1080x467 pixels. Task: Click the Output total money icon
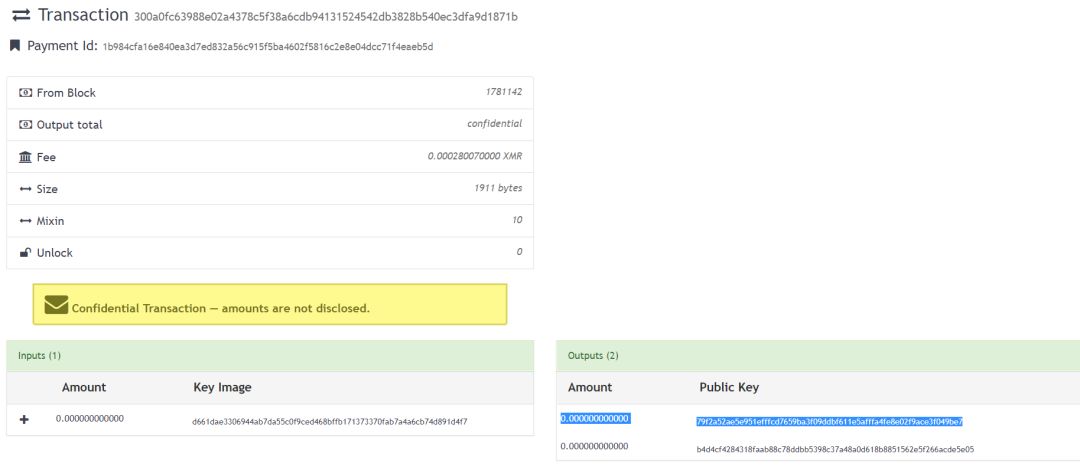point(25,125)
